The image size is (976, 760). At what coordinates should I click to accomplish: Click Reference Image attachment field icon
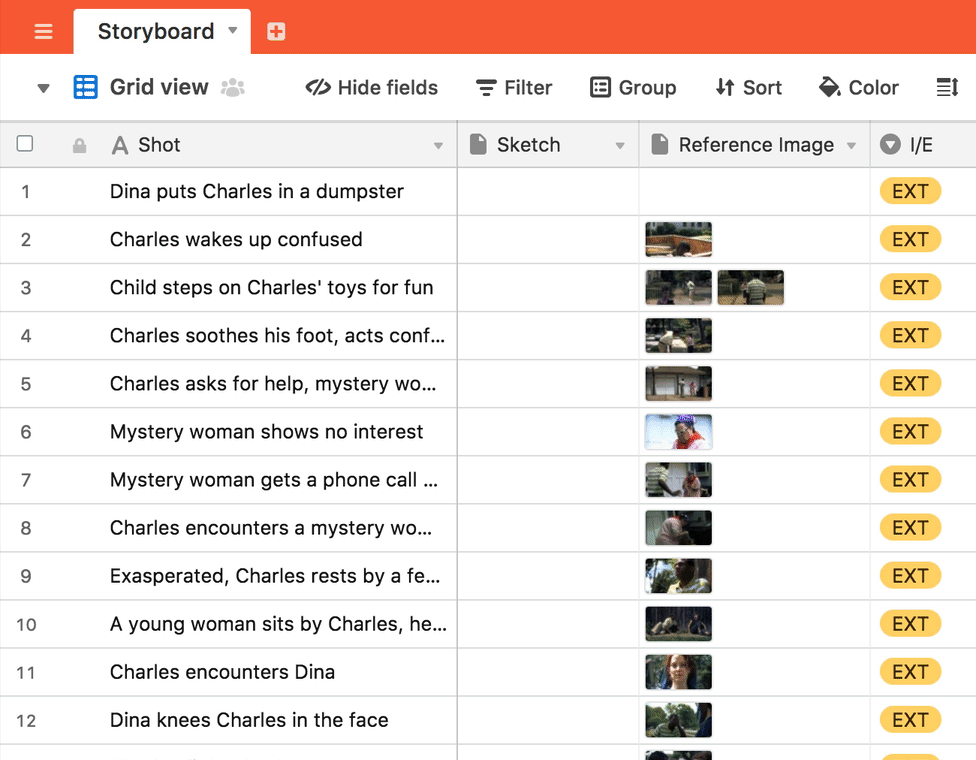(x=659, y=144)
